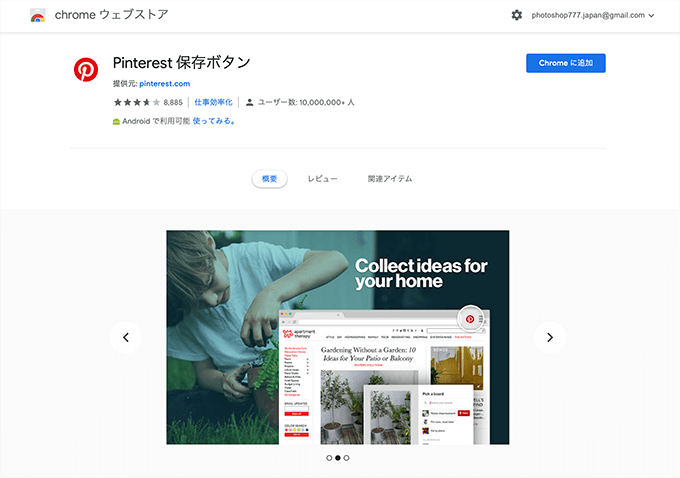
Task: Click the Chrome に追加 button
Action: click(x=566, y=63)
